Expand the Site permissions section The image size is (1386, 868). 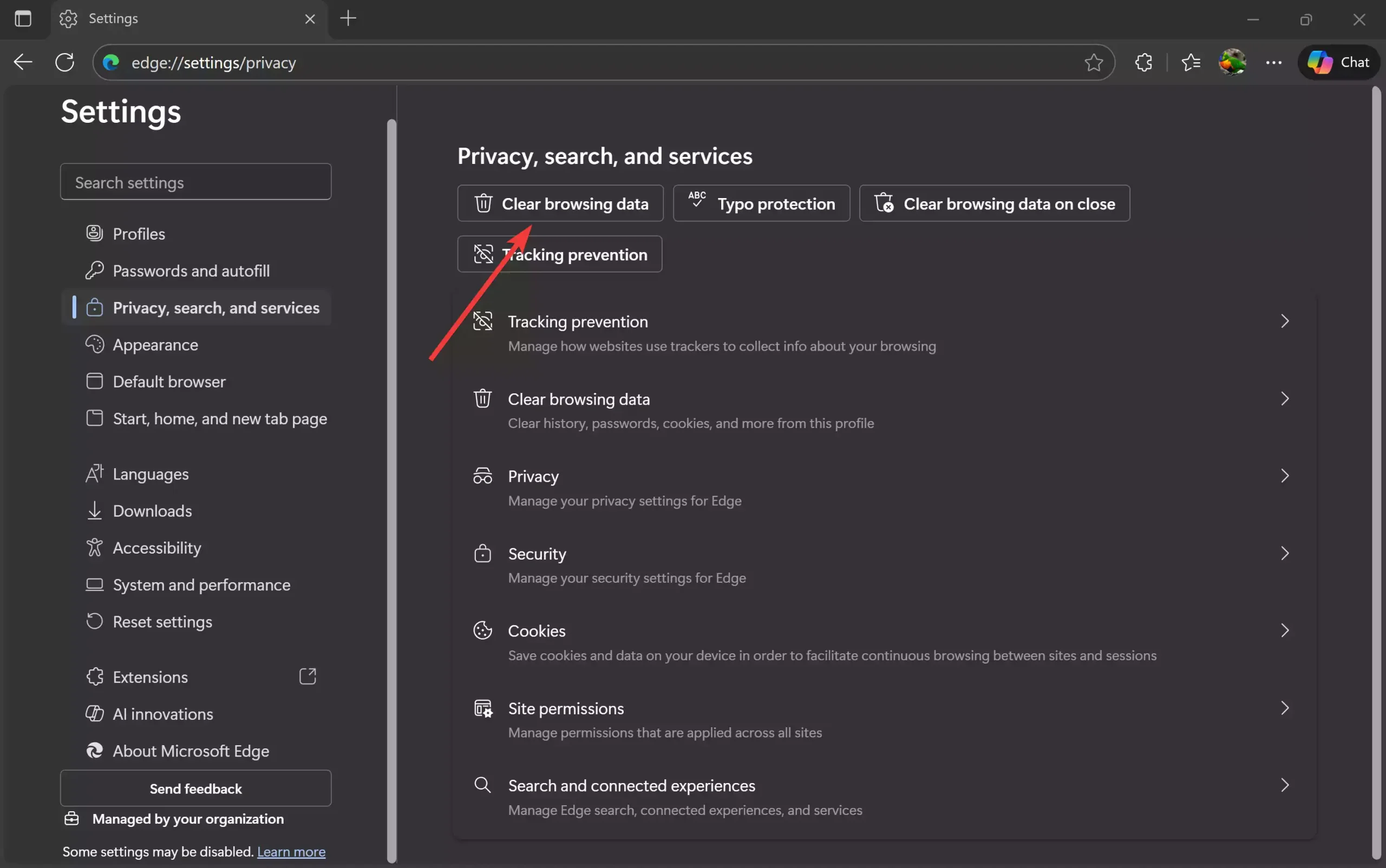[x=1285, y=708]
